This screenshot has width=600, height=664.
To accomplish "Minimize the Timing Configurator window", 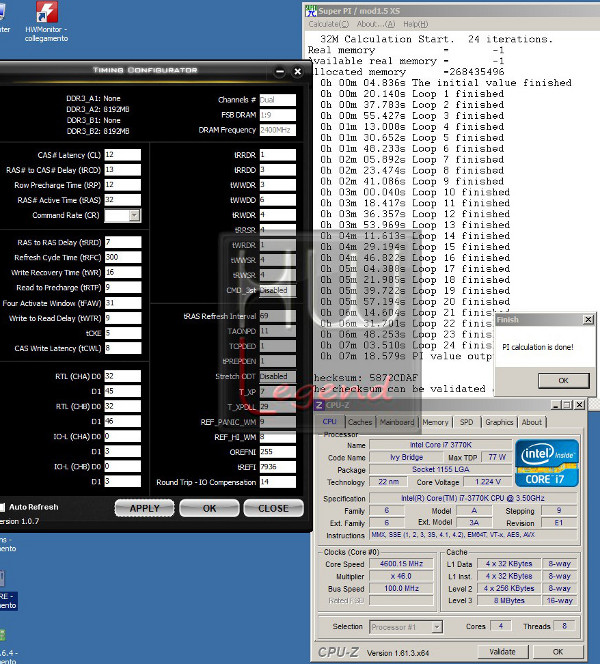I will 280,72.
